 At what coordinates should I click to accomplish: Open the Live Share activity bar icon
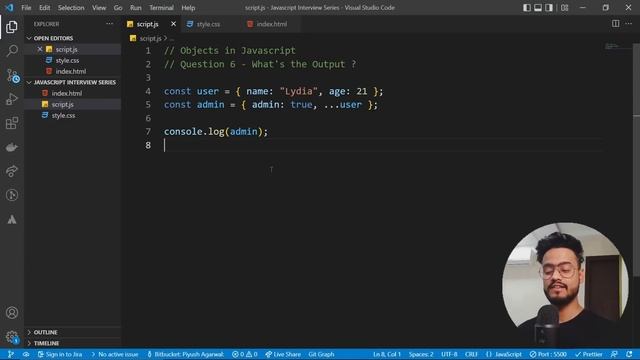12,171
